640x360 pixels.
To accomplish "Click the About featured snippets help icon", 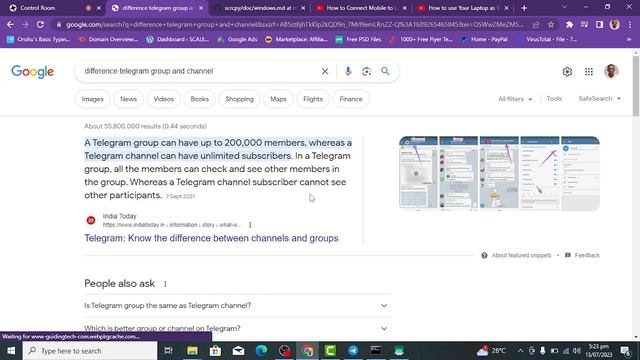I will [x=484, y=255].
